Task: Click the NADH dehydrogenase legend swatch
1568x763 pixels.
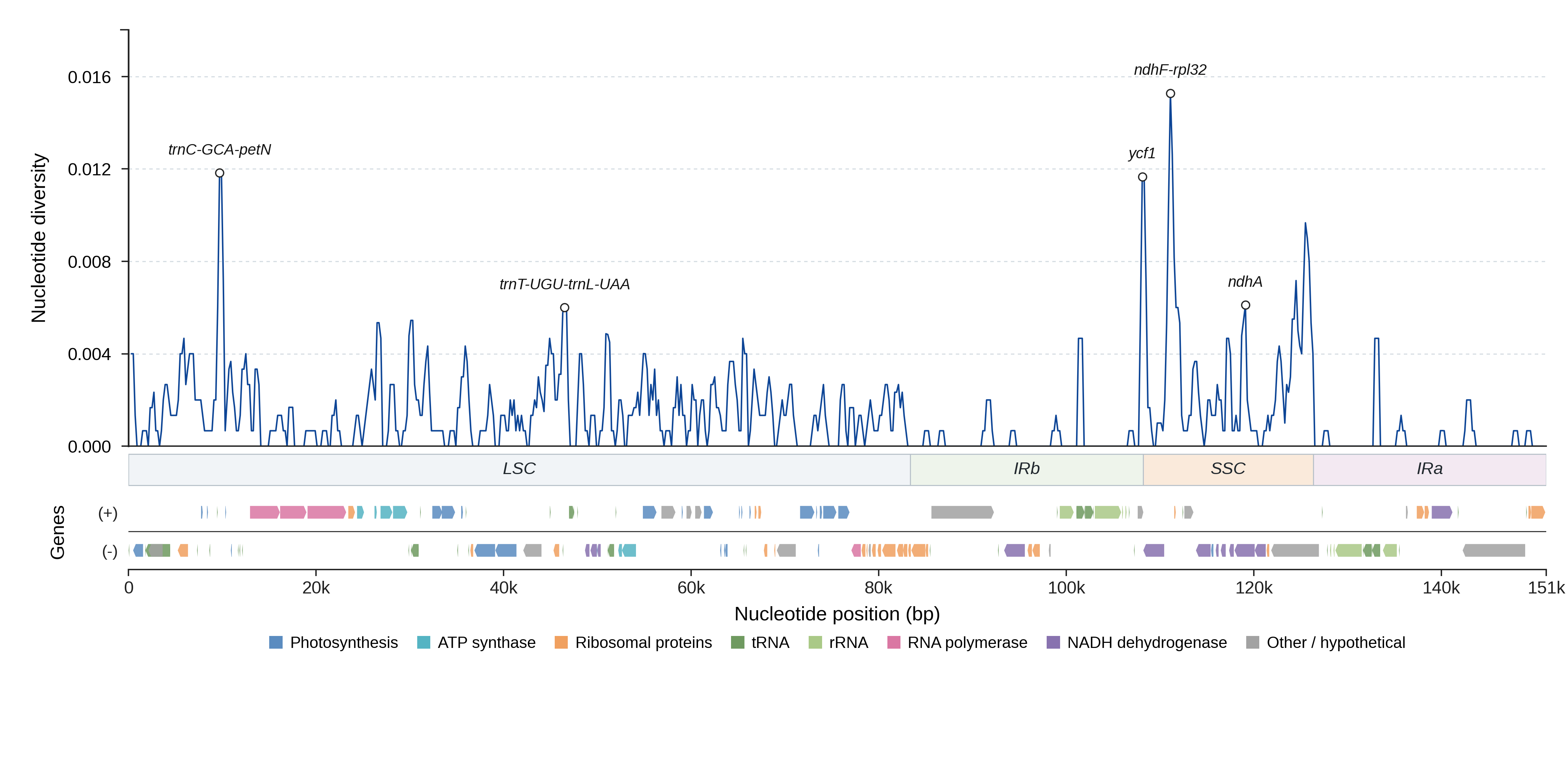Action: (1053, 642)
